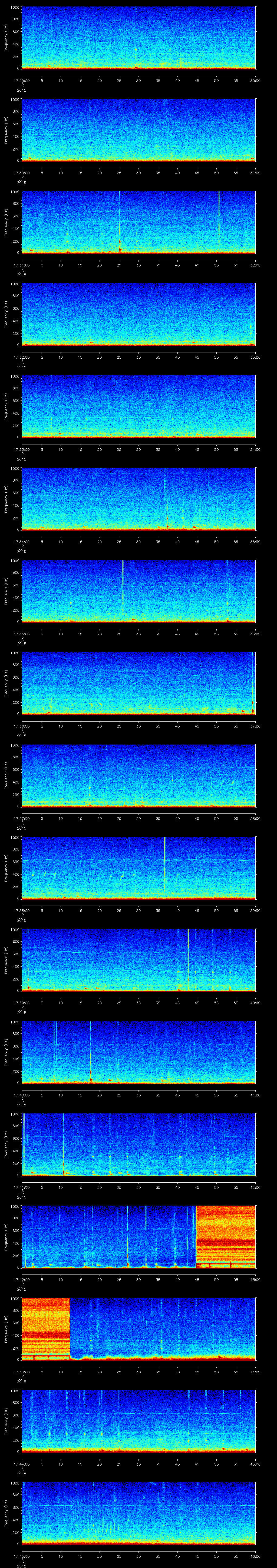Click the 17:30:00 start time label
This screenshot has height=1568, width=277.
pyautogui.click(x=21, y=173)
